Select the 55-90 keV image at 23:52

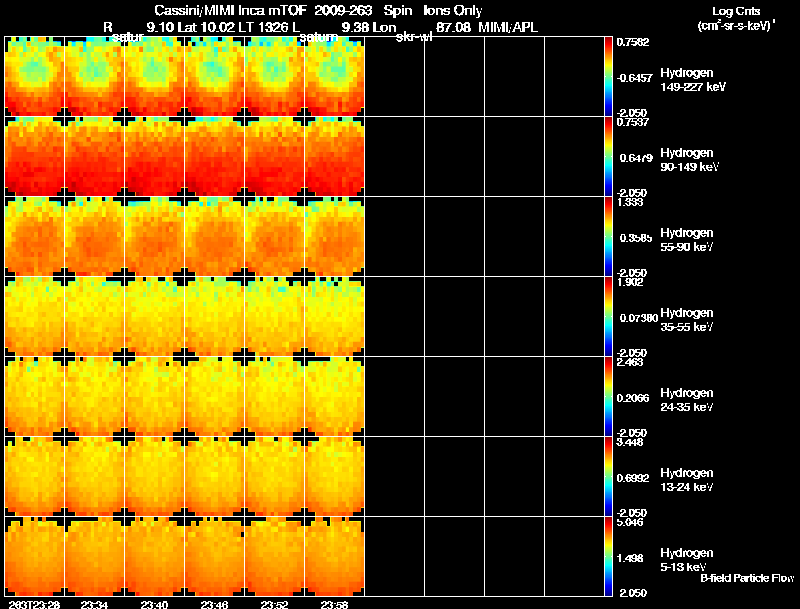(x=274, y=237)
